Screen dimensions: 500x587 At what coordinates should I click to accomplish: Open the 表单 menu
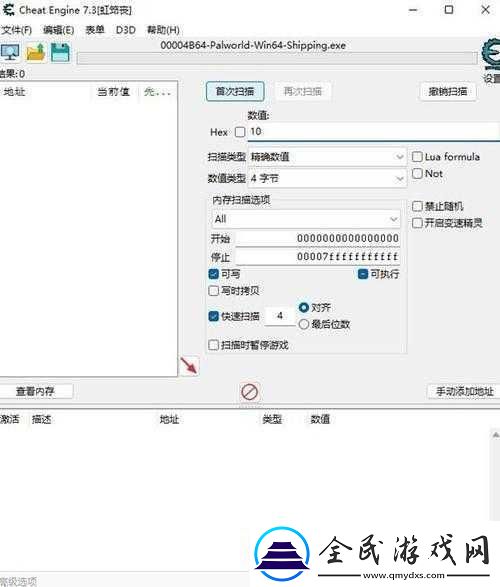[x=95, y=30]
